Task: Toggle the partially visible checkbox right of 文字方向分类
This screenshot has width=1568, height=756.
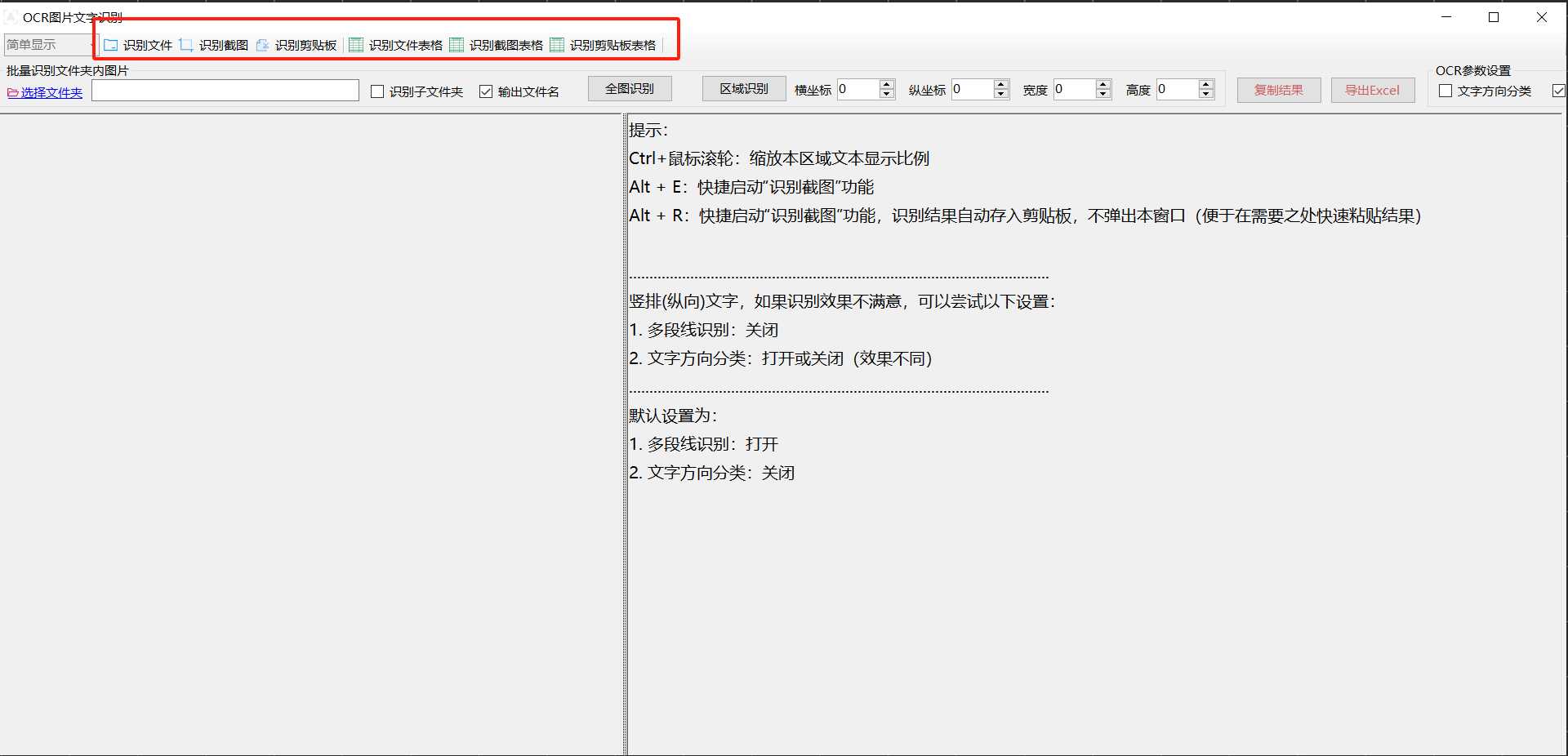Action: 1558,91
